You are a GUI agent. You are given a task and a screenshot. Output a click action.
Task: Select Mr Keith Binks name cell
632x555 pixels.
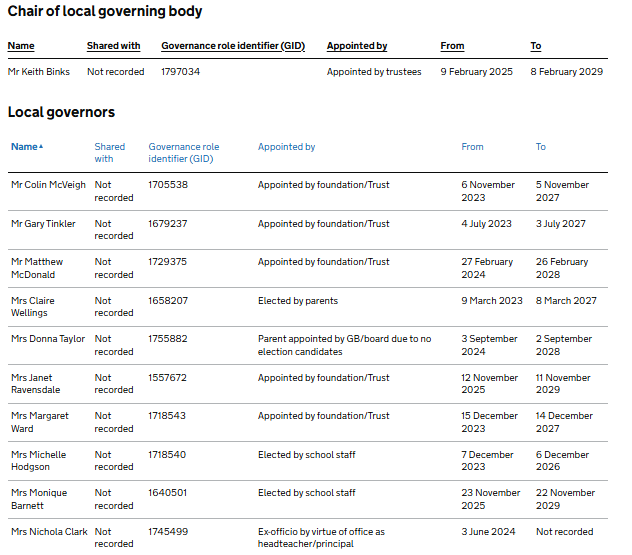(39, 72)
